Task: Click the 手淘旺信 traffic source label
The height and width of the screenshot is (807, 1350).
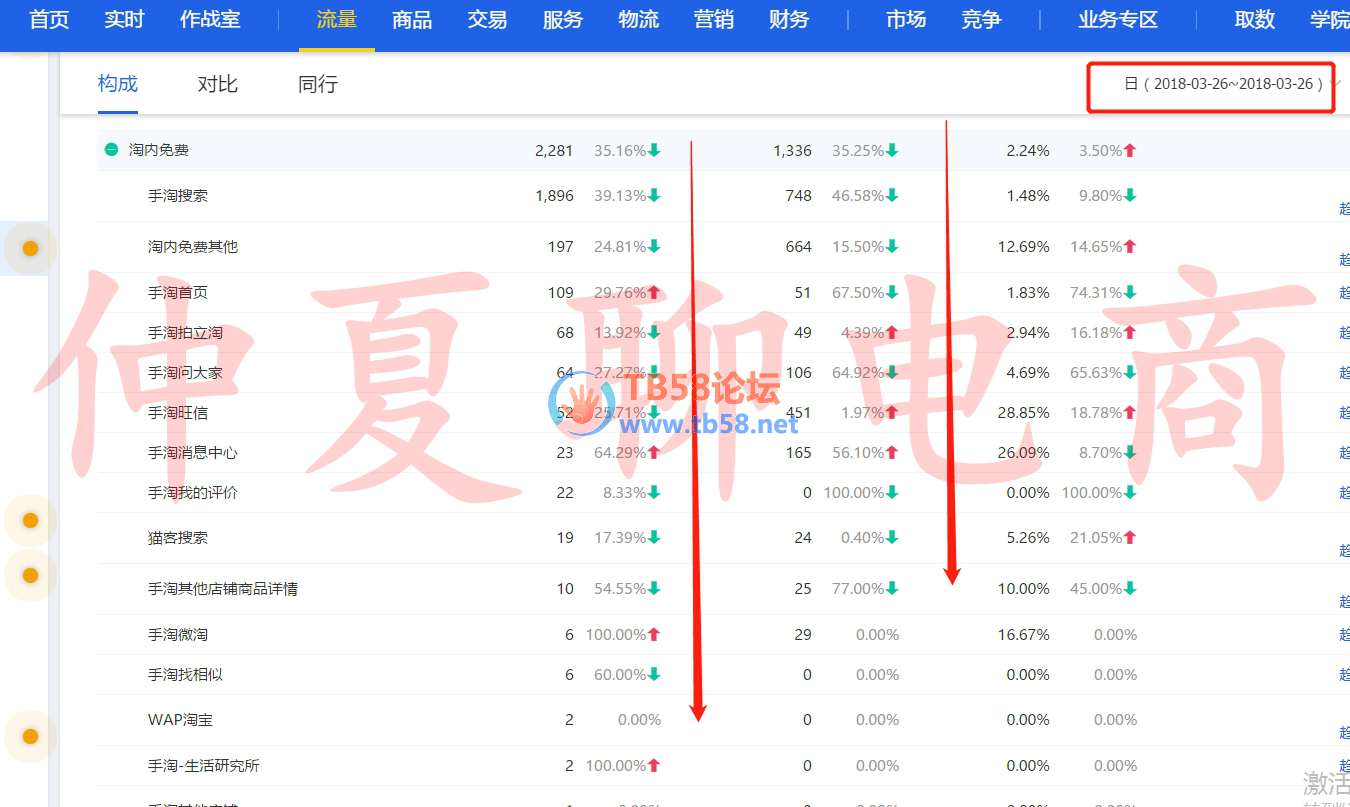Action: point(178,413)
